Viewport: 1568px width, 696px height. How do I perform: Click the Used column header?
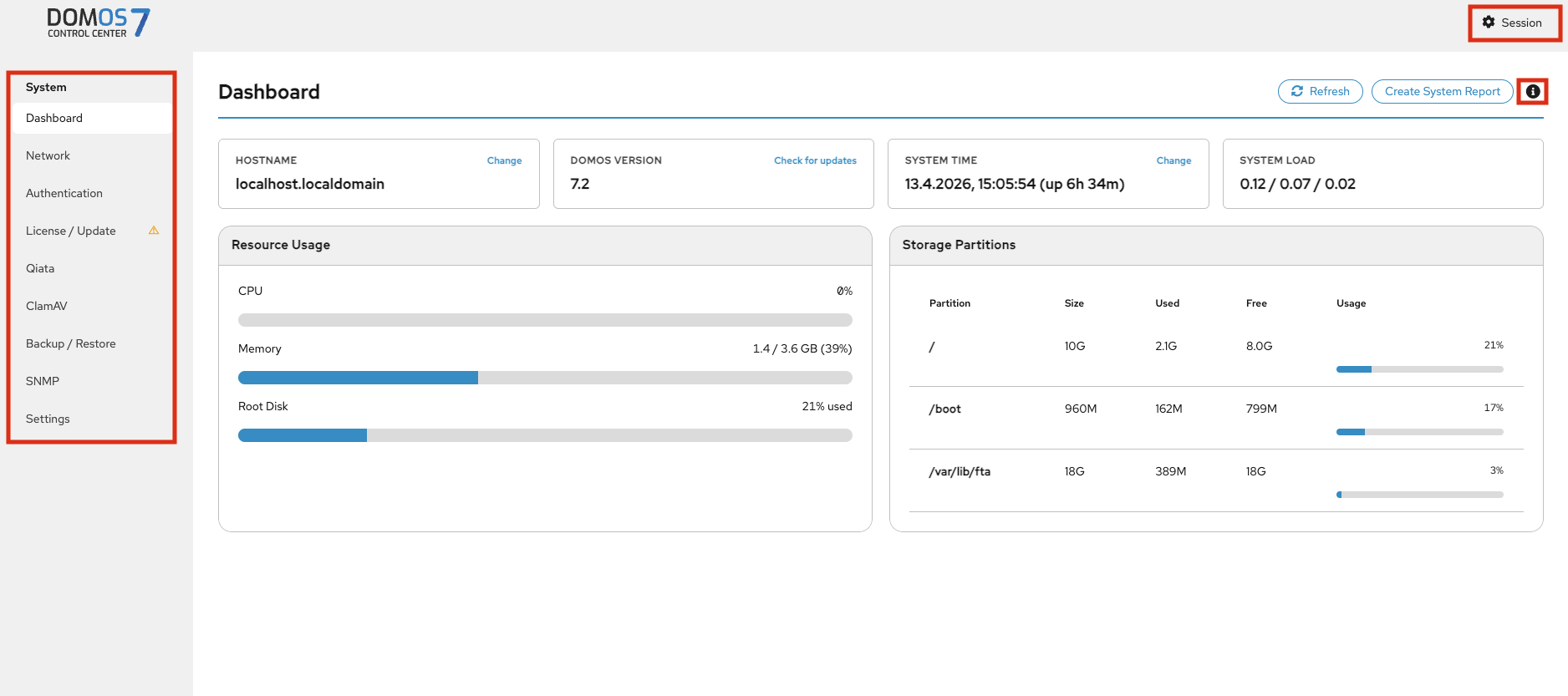1168,303
